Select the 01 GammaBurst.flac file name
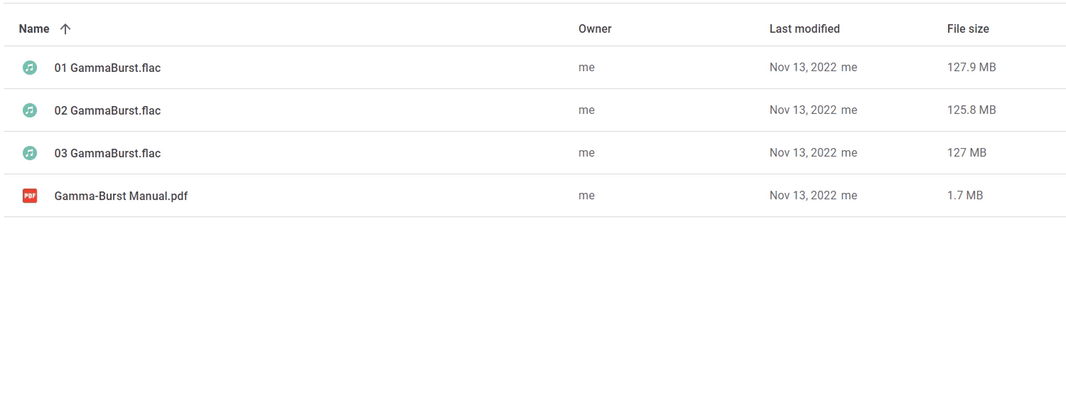Viewport: 1066px width, 420px height. pyautogui.click(x=107, y=67)
